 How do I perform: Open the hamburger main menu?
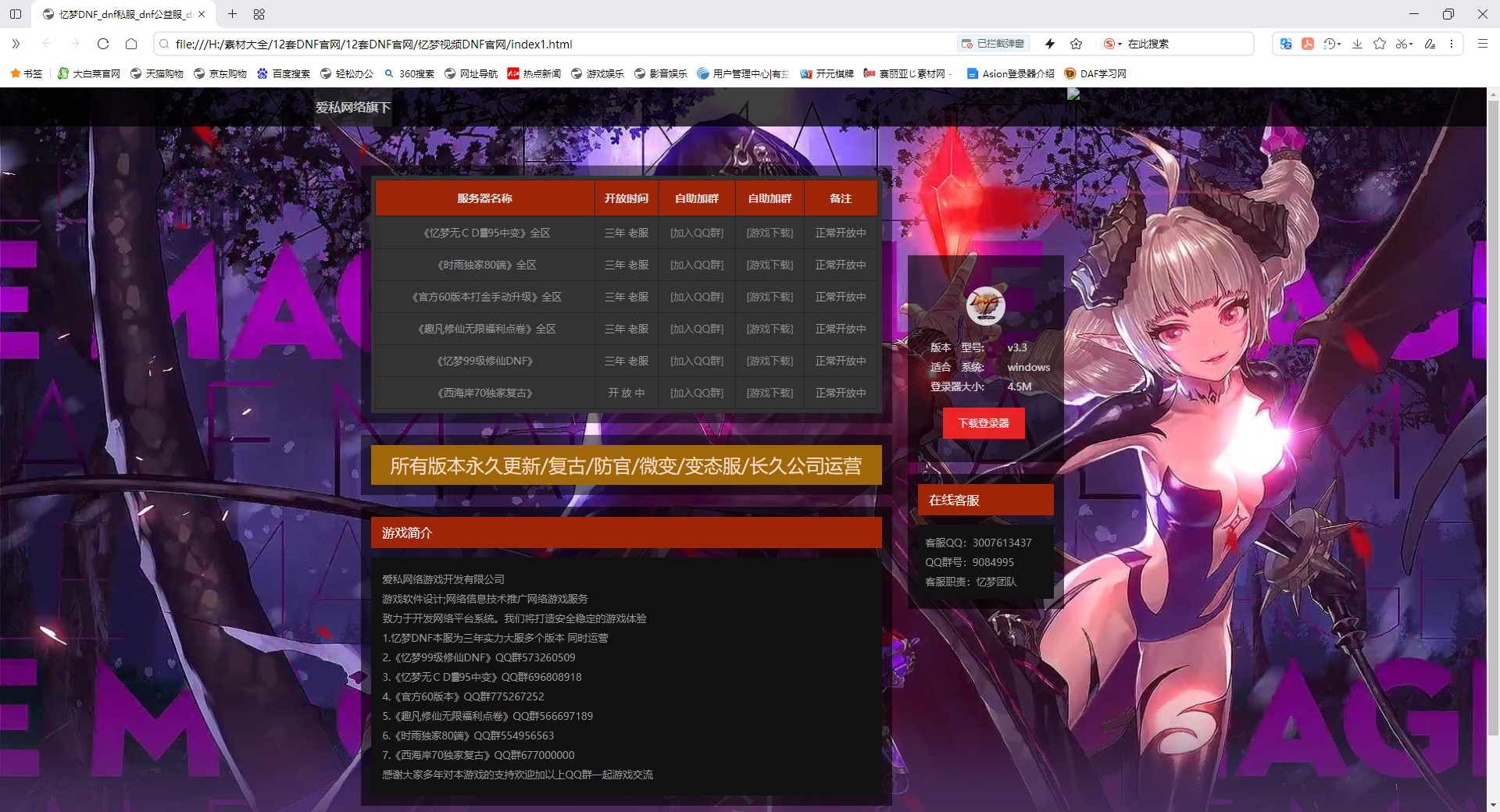1482,44
